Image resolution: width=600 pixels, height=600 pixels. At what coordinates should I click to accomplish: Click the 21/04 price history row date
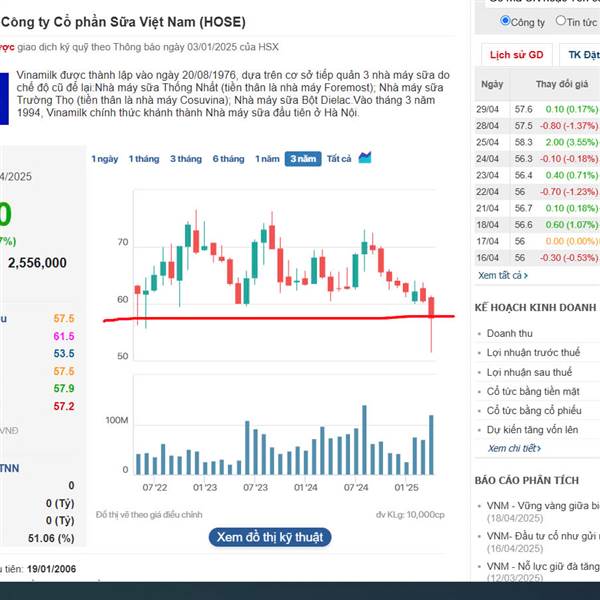pos(488,208)
